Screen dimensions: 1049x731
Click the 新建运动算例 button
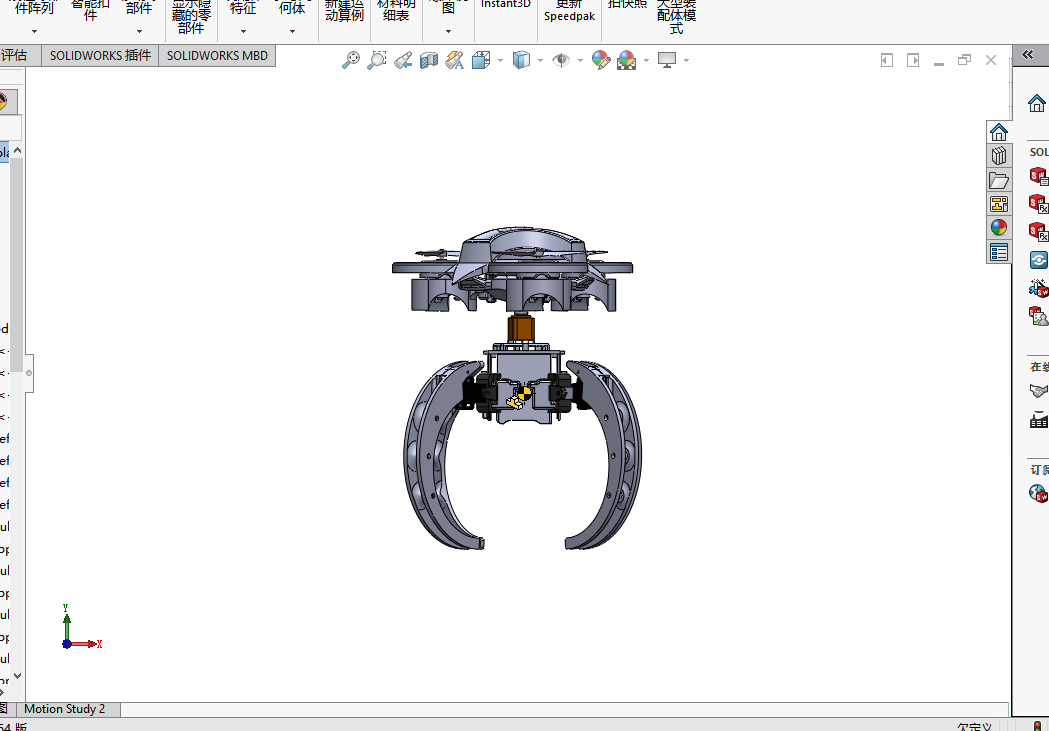point(345,11)
